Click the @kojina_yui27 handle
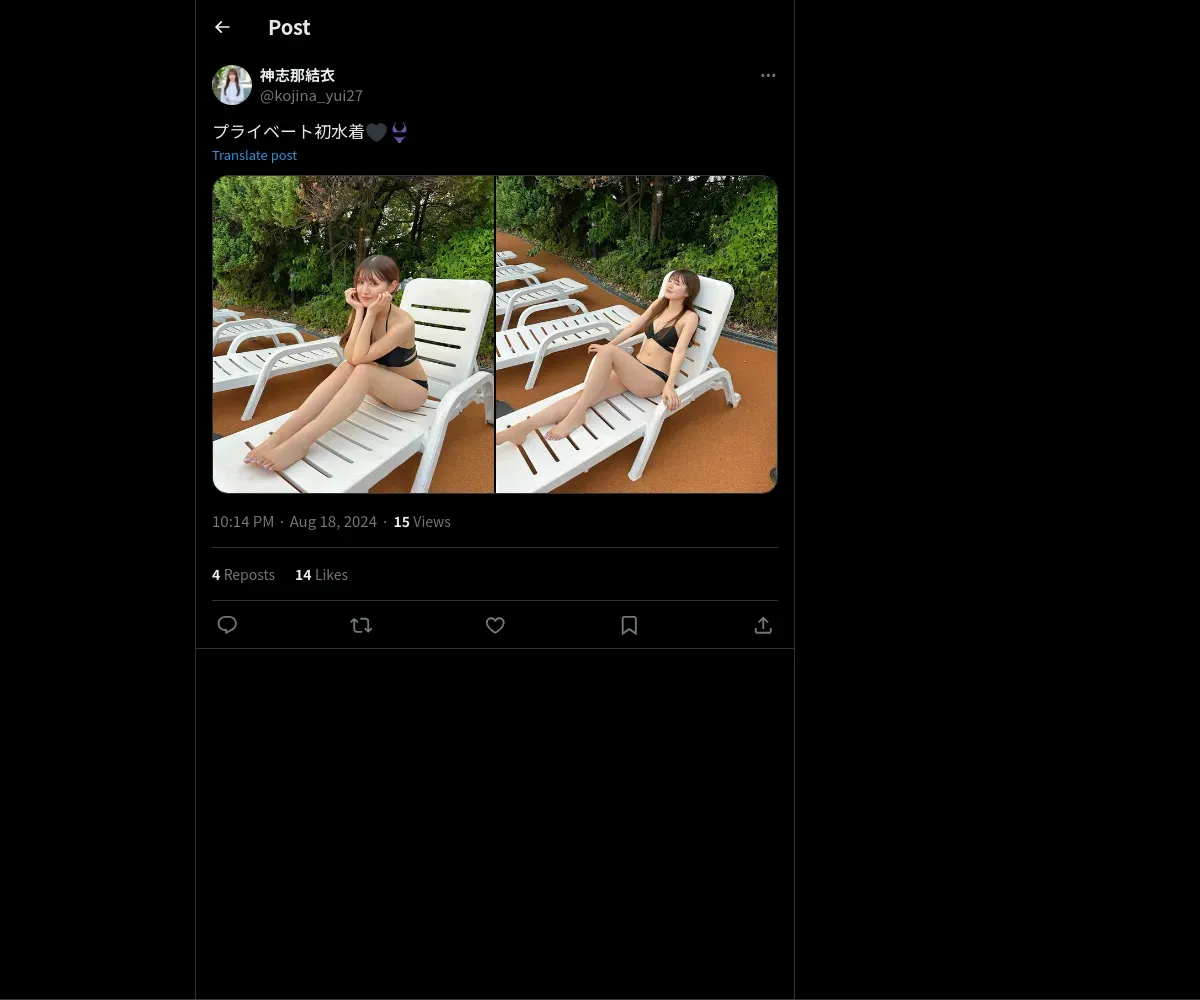This screenshot has width=1200, height=1000. point(311,96)
